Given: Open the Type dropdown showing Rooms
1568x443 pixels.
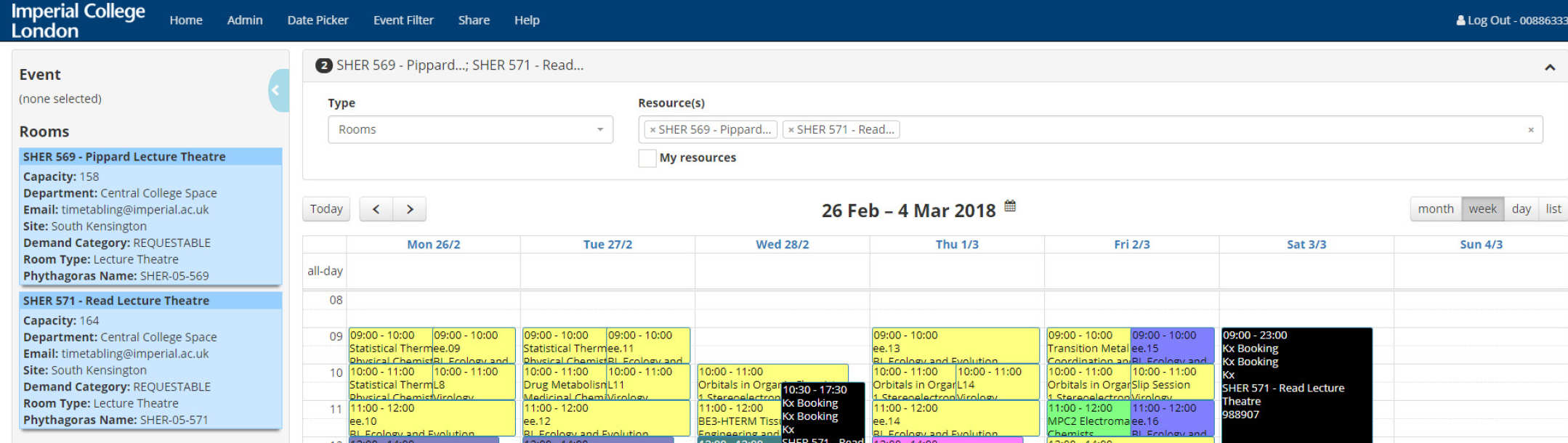Looking at the screenshot, I should (x=470, y=130).
